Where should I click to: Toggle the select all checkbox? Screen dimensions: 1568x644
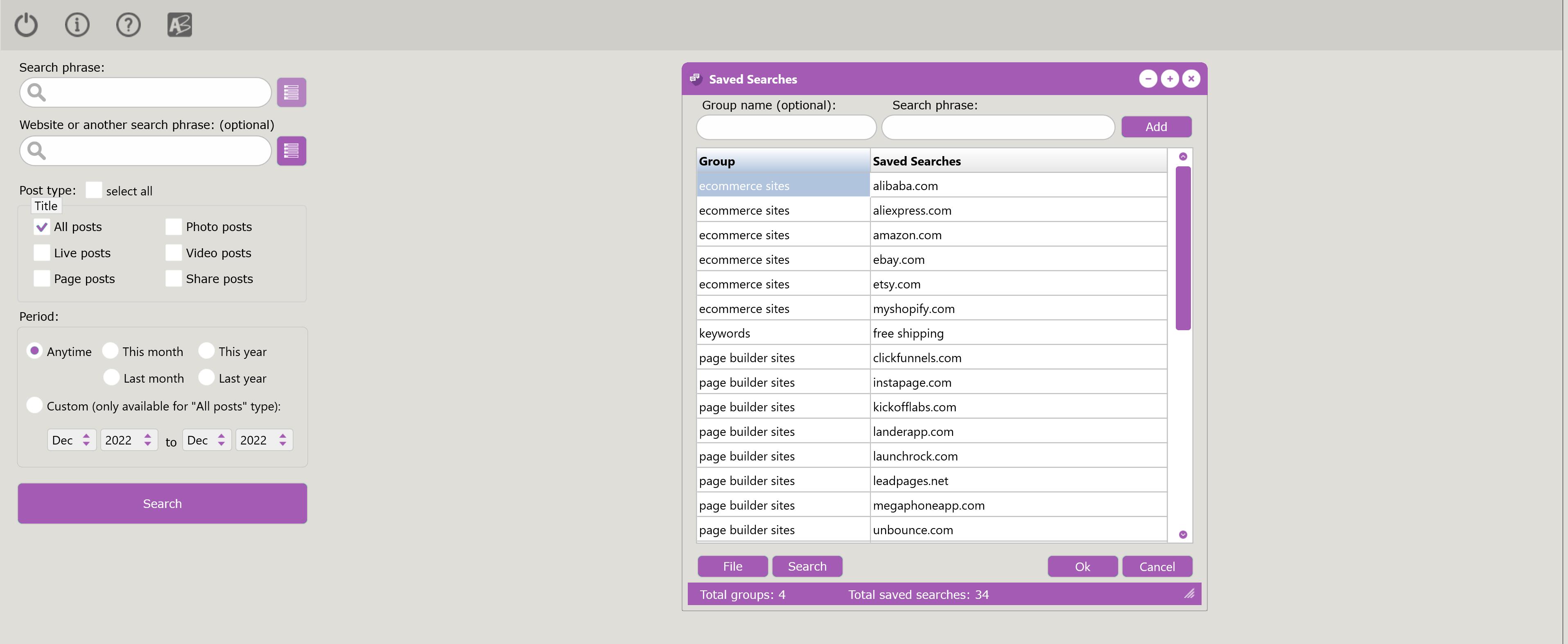94,190
